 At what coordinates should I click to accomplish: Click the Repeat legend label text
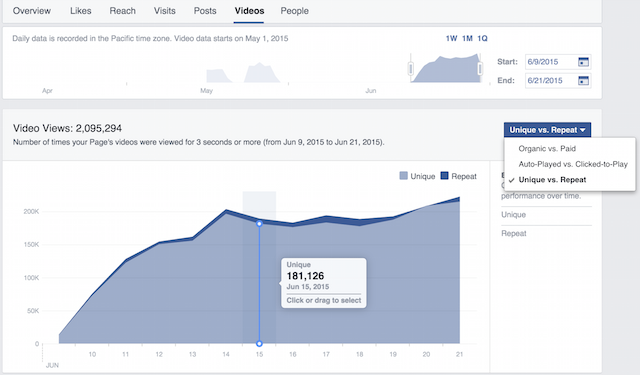(464, 176)
